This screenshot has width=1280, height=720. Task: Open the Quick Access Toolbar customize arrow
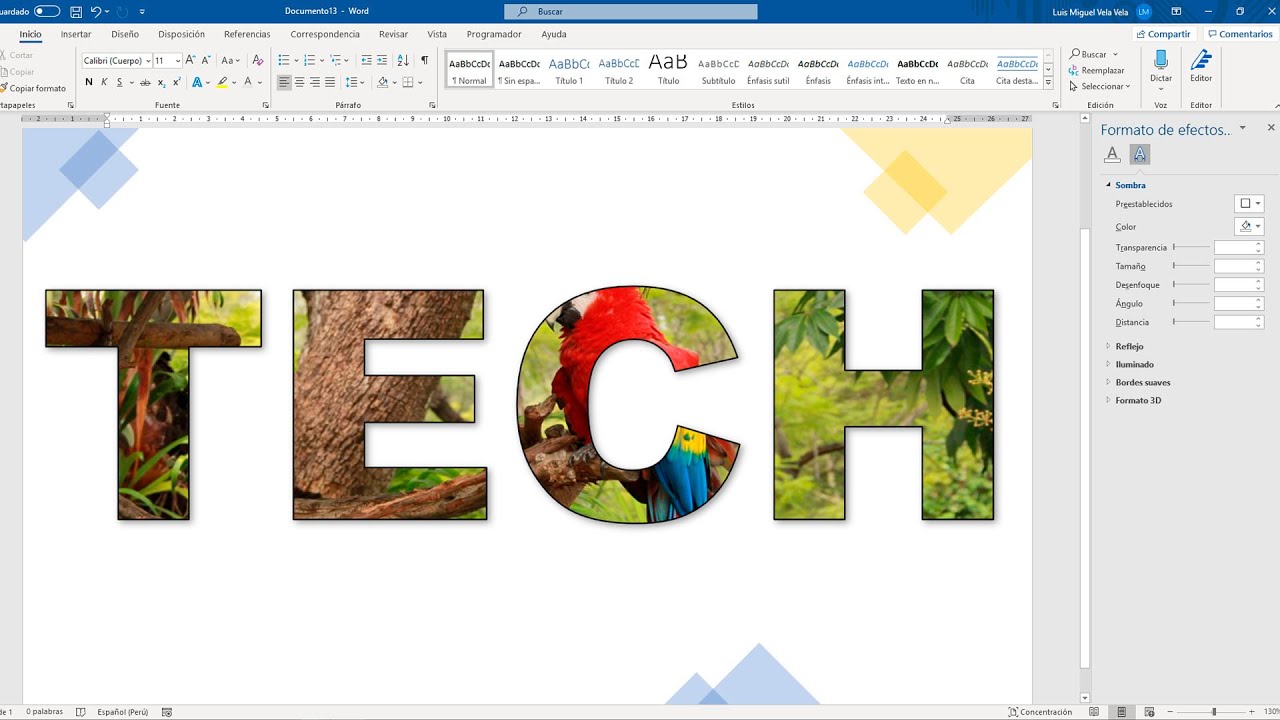(x=142, y=12)
